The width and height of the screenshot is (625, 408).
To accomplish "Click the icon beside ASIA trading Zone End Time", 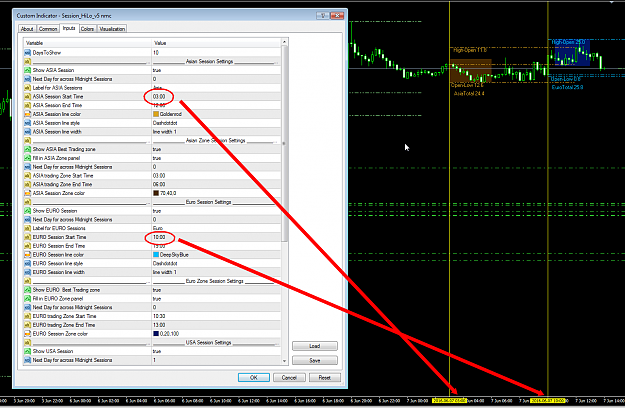I will 28,184.
